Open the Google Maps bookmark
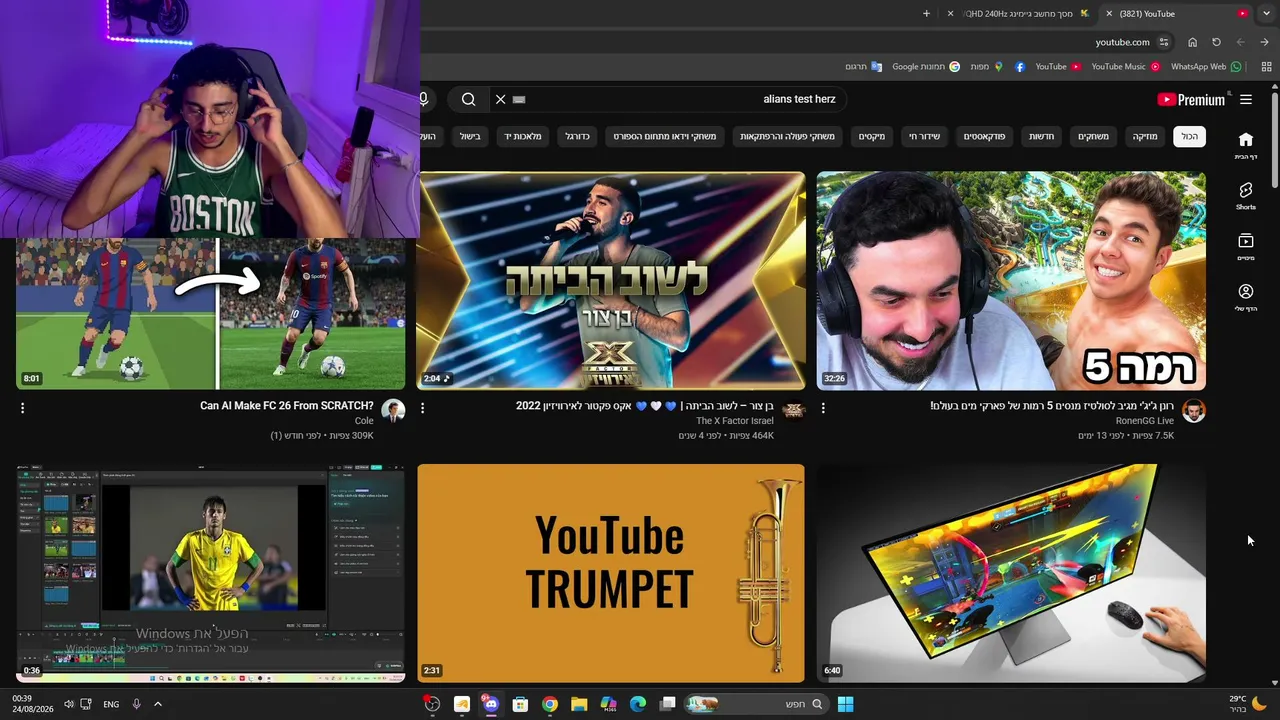1280x720 pixels. click(986, 67)
